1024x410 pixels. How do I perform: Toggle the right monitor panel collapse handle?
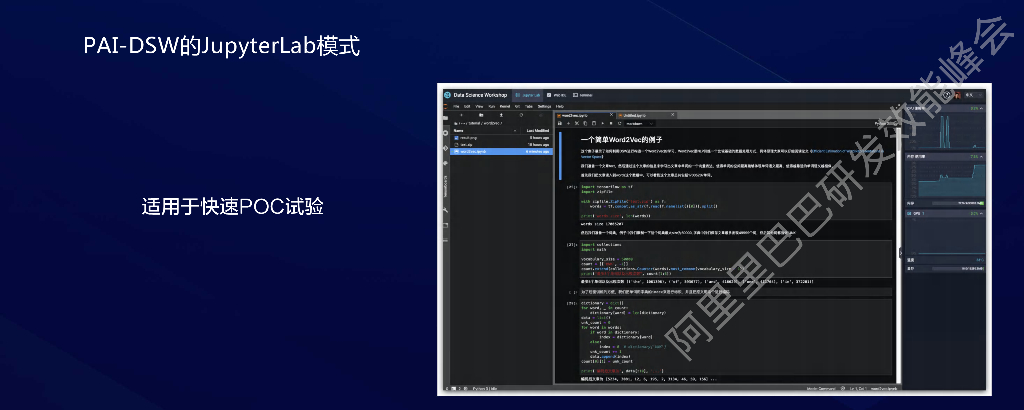(x=899, y=253)
